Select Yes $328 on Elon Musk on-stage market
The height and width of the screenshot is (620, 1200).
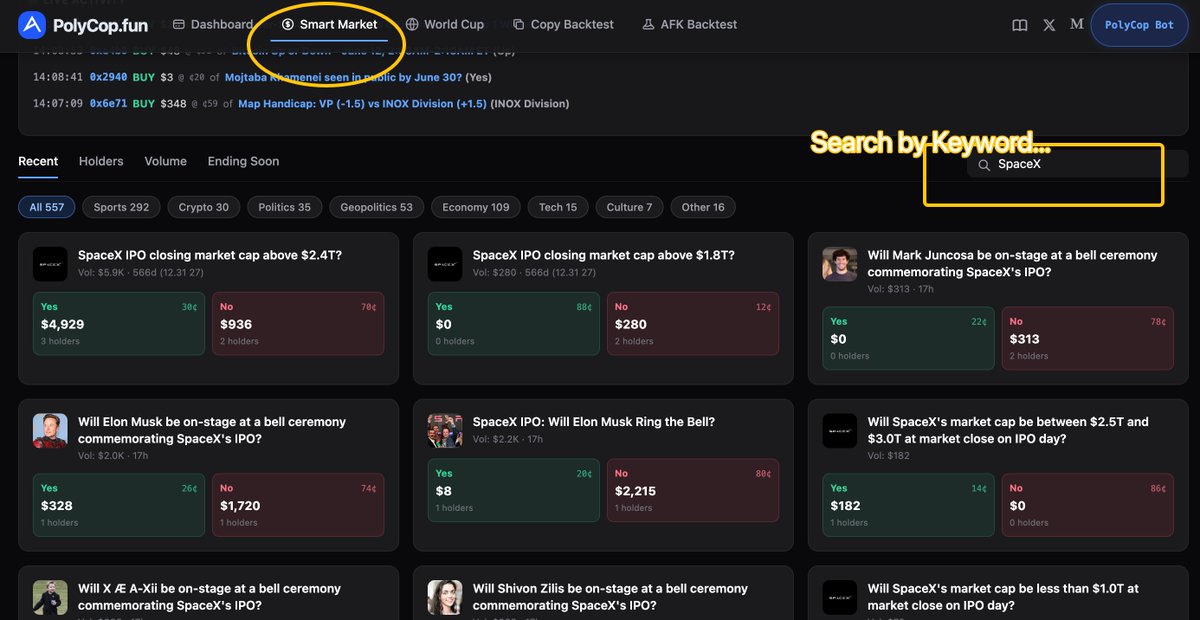pyautogui.click(x=119, y=506)
